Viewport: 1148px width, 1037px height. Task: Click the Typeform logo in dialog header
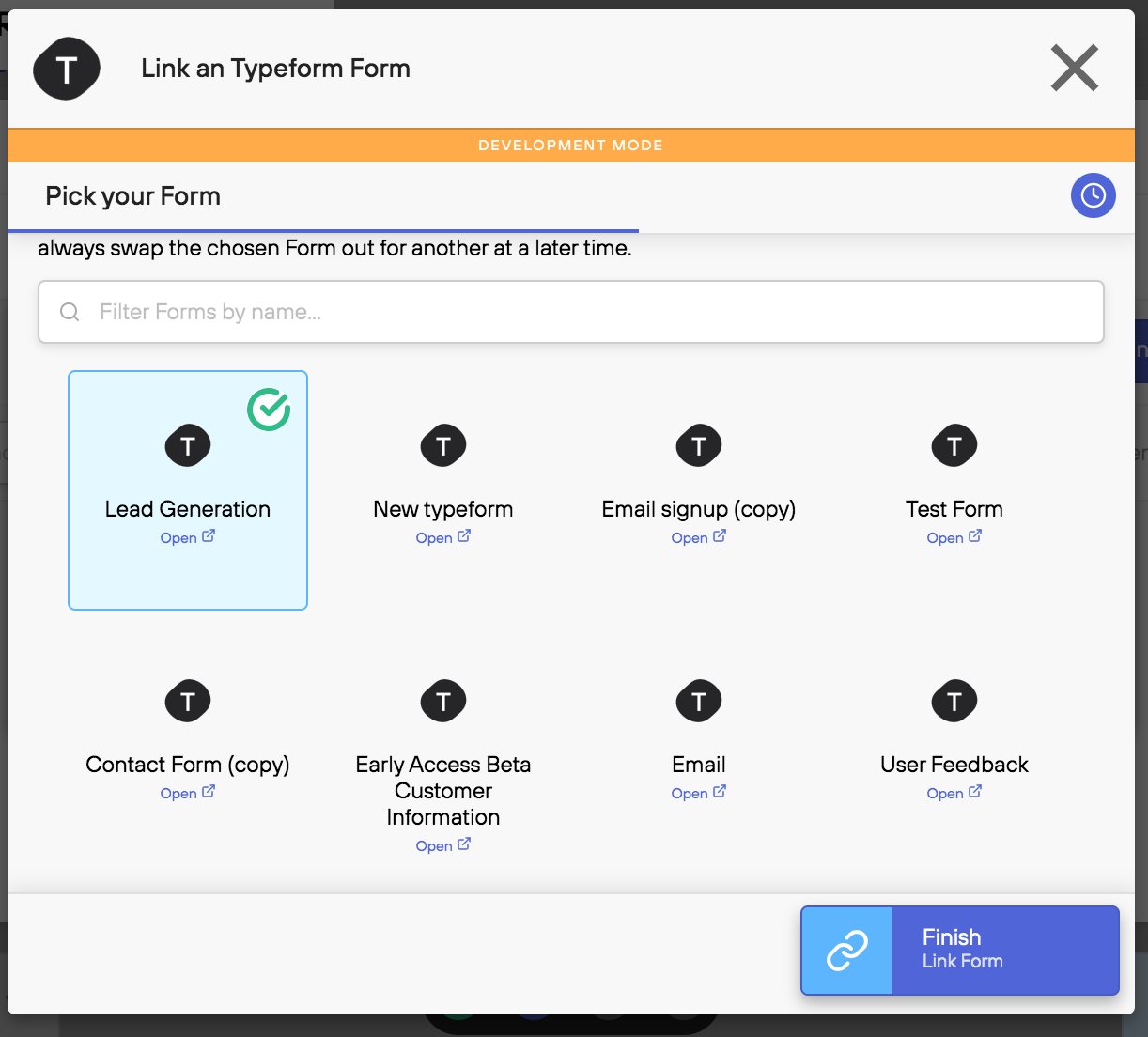[x=66, y=69]
